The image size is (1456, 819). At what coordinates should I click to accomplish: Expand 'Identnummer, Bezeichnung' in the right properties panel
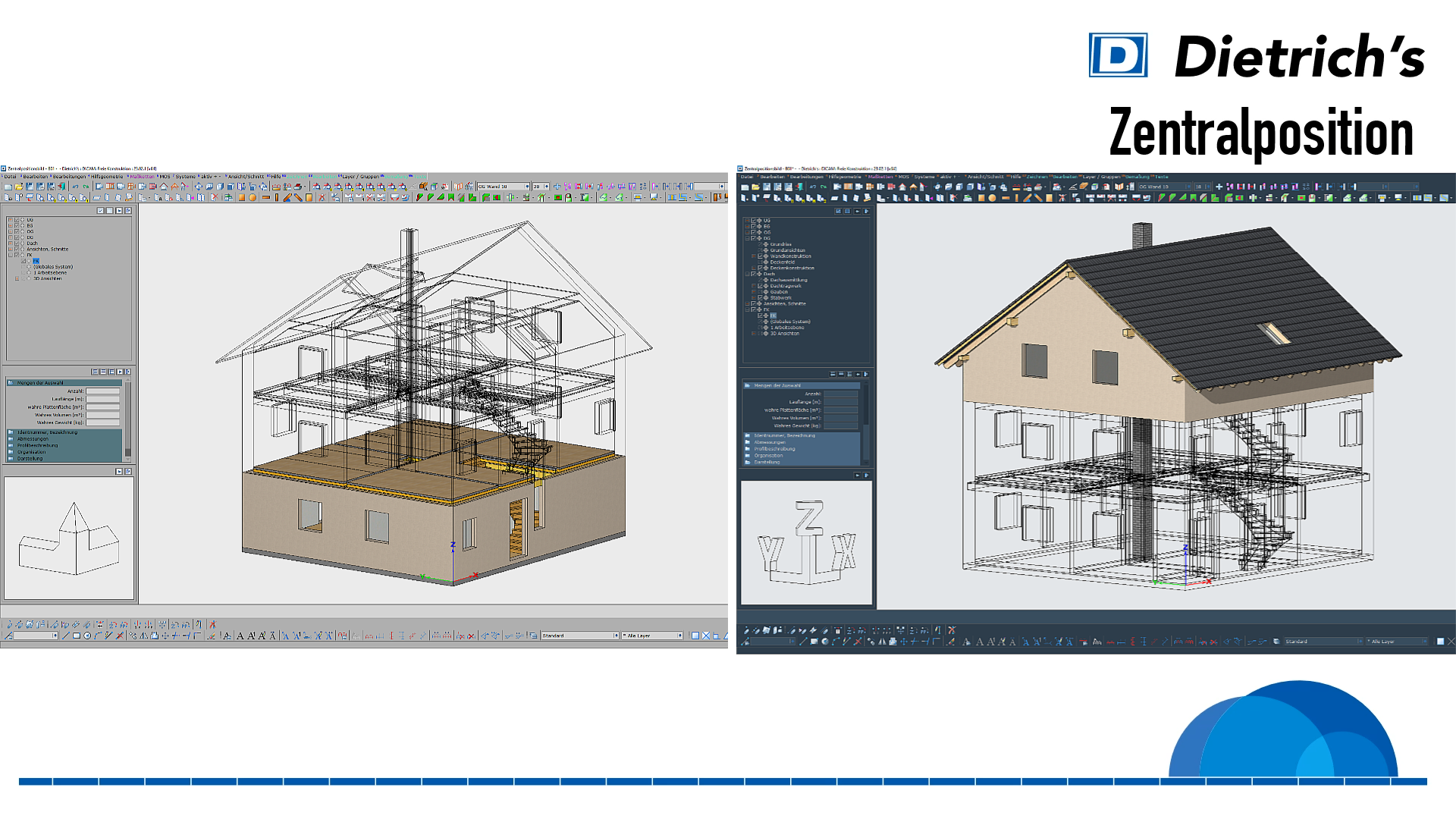coord(802,435)
